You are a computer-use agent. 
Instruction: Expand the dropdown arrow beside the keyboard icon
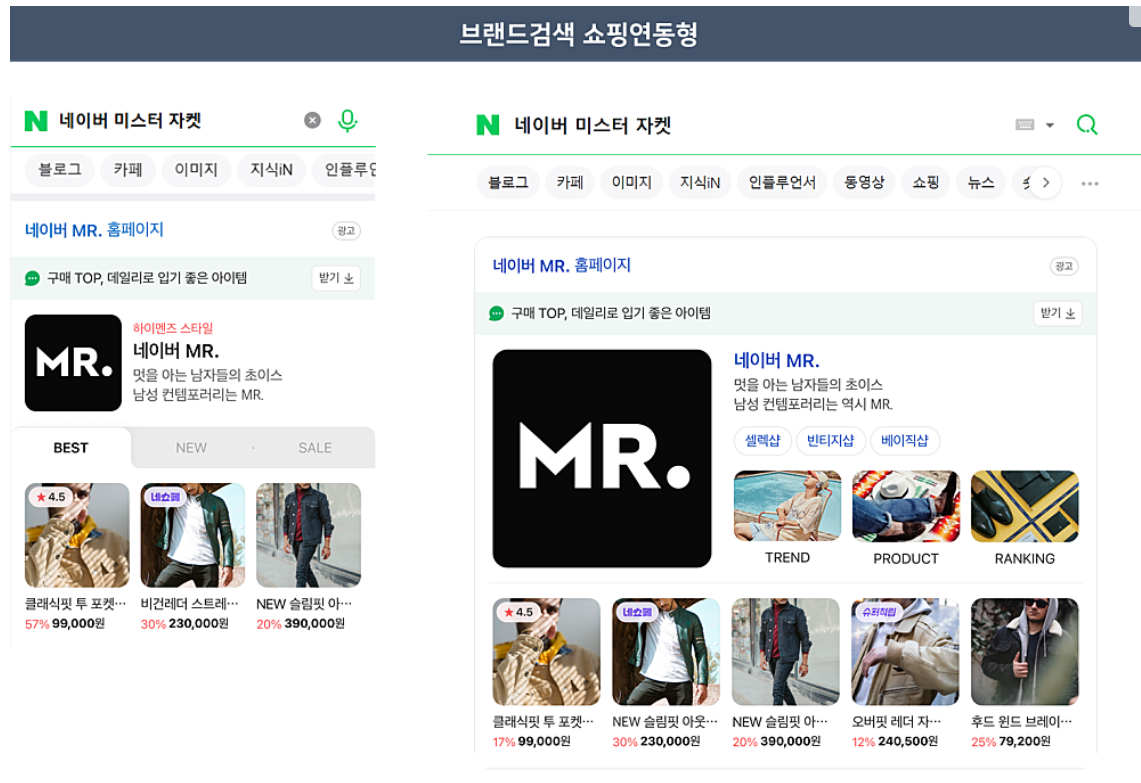[x=1050, y=125]
